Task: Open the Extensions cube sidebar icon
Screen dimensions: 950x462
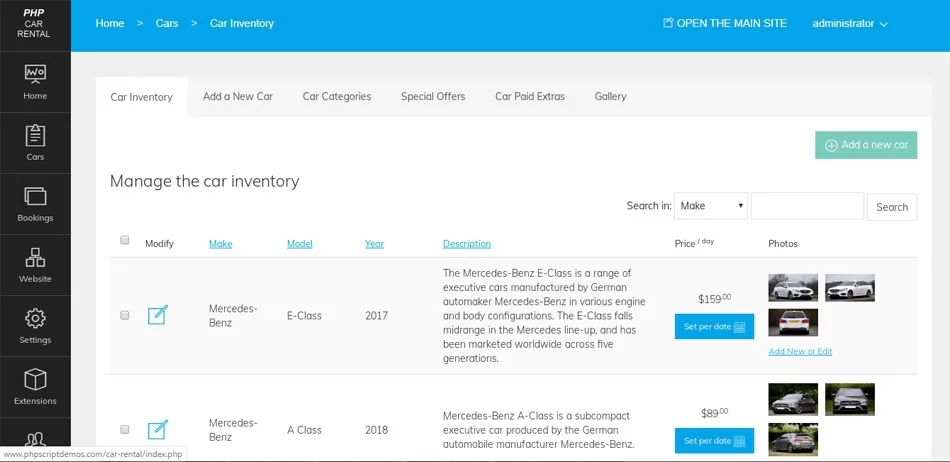Action: [35, 388]
